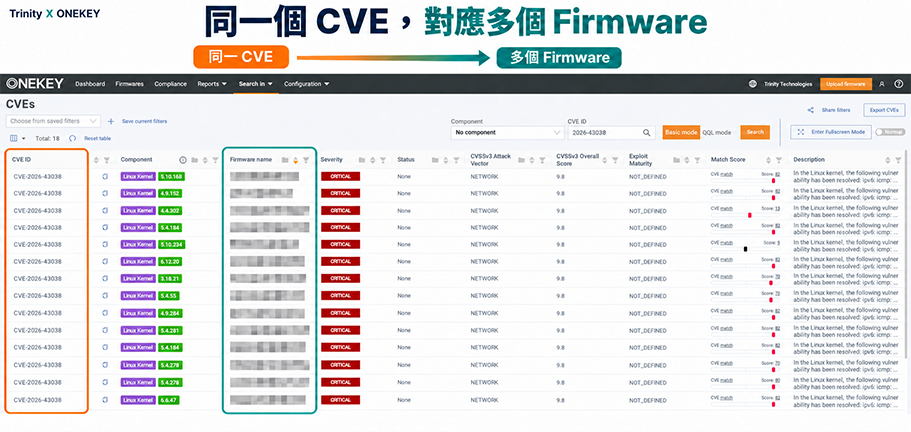Click the Reset table link
The height and width of the screenshot is (432, 911).
click(x=98, y=138)
